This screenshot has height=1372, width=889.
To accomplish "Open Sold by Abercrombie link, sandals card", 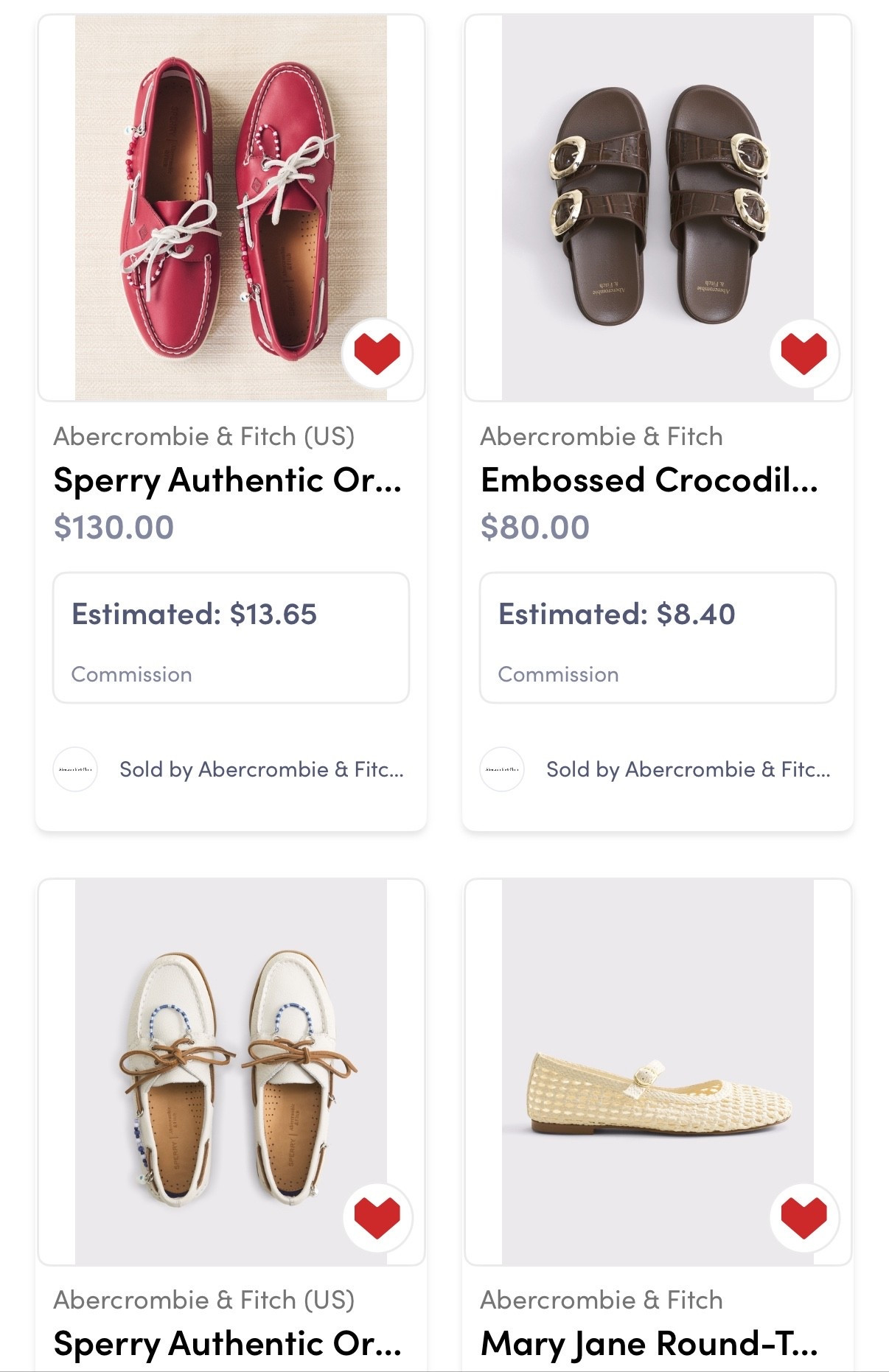I will [x=688, y=769].
